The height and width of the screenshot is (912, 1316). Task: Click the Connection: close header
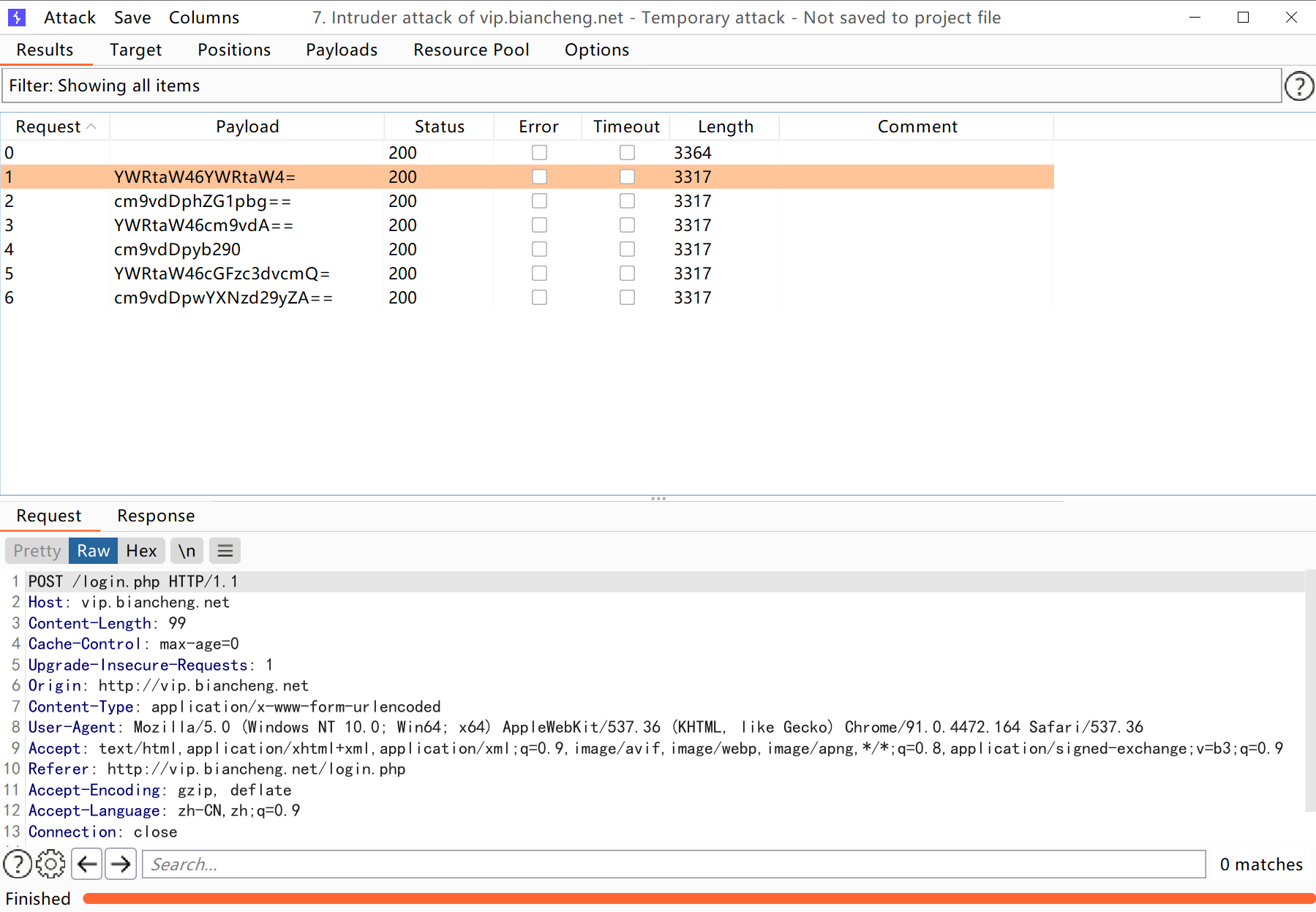pyautogui.click(x=102, y=832)
